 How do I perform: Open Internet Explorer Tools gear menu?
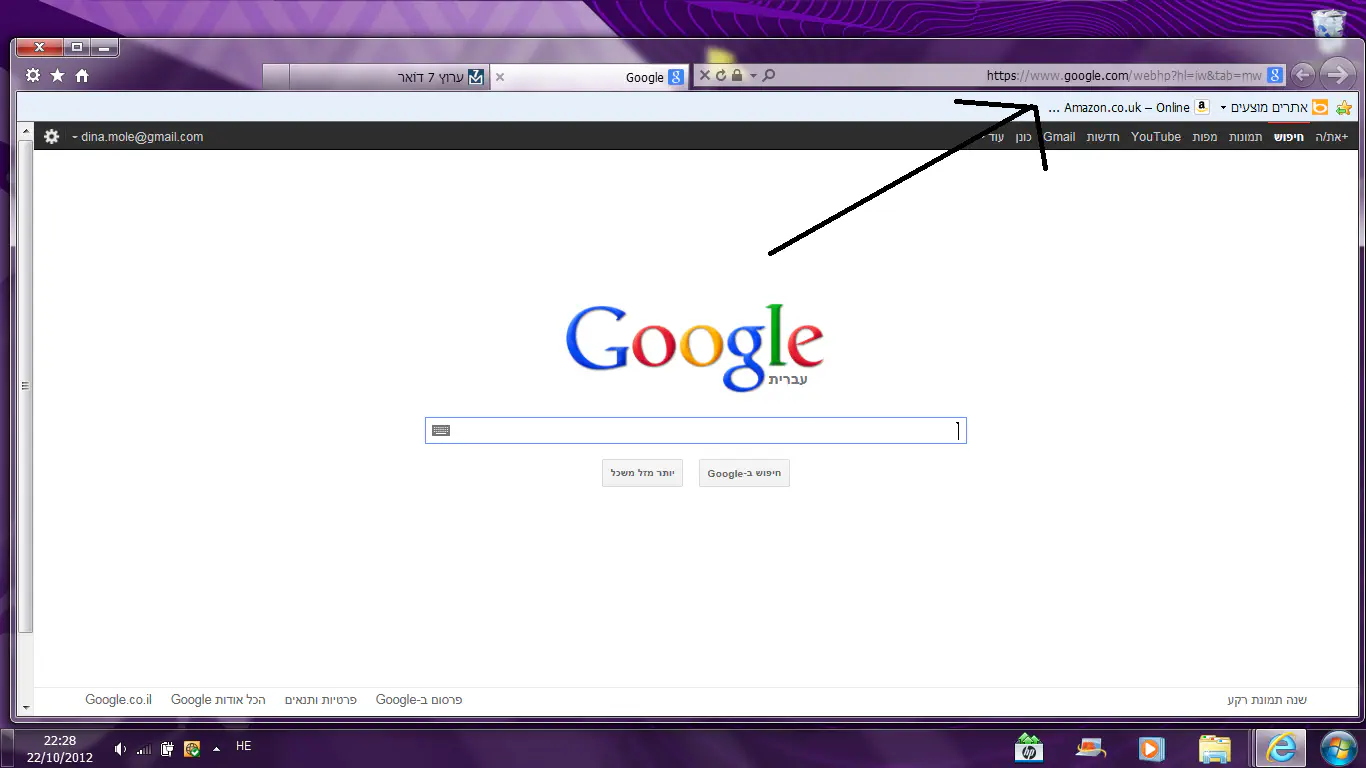[33, 76]
